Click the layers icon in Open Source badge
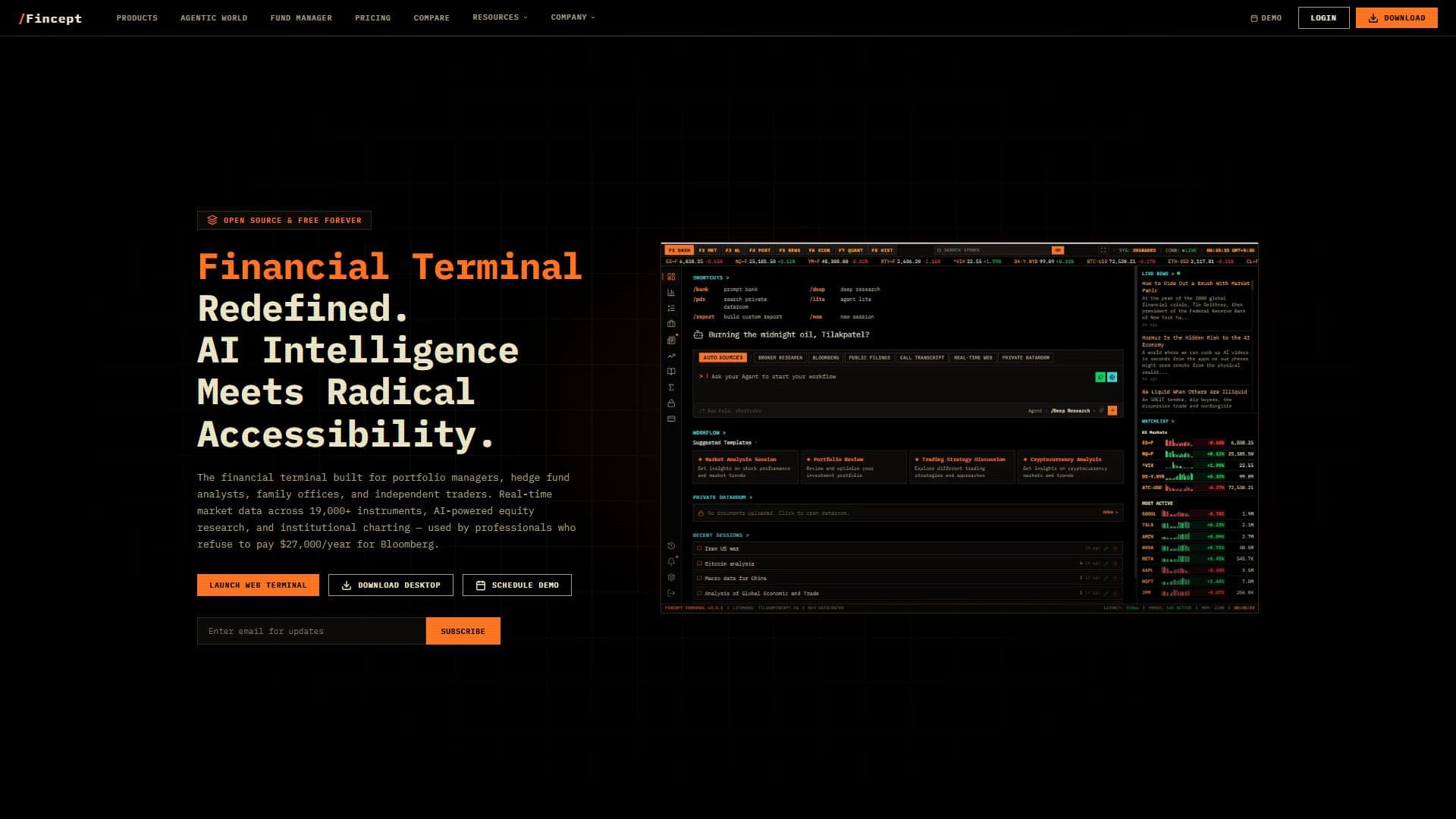Image resolution: width=1456 pixels, height=819 pixels. 212,220
